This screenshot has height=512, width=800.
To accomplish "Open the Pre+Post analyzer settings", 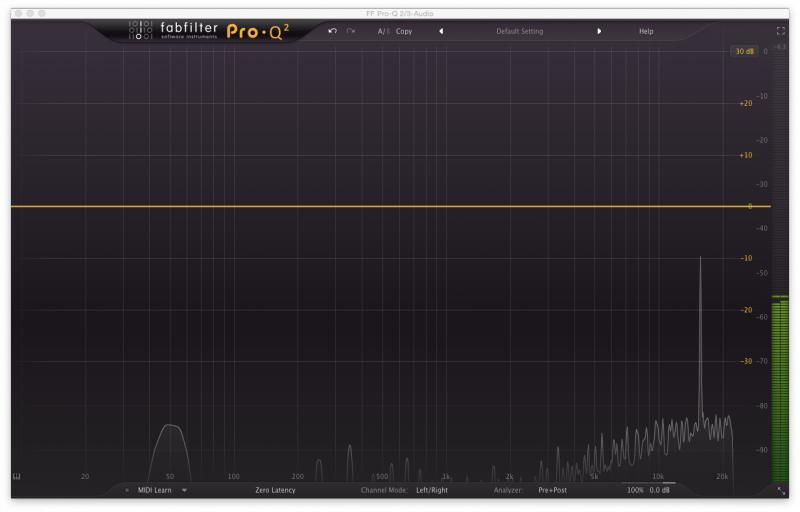I will pyautogui.click(x=553, y=490).
